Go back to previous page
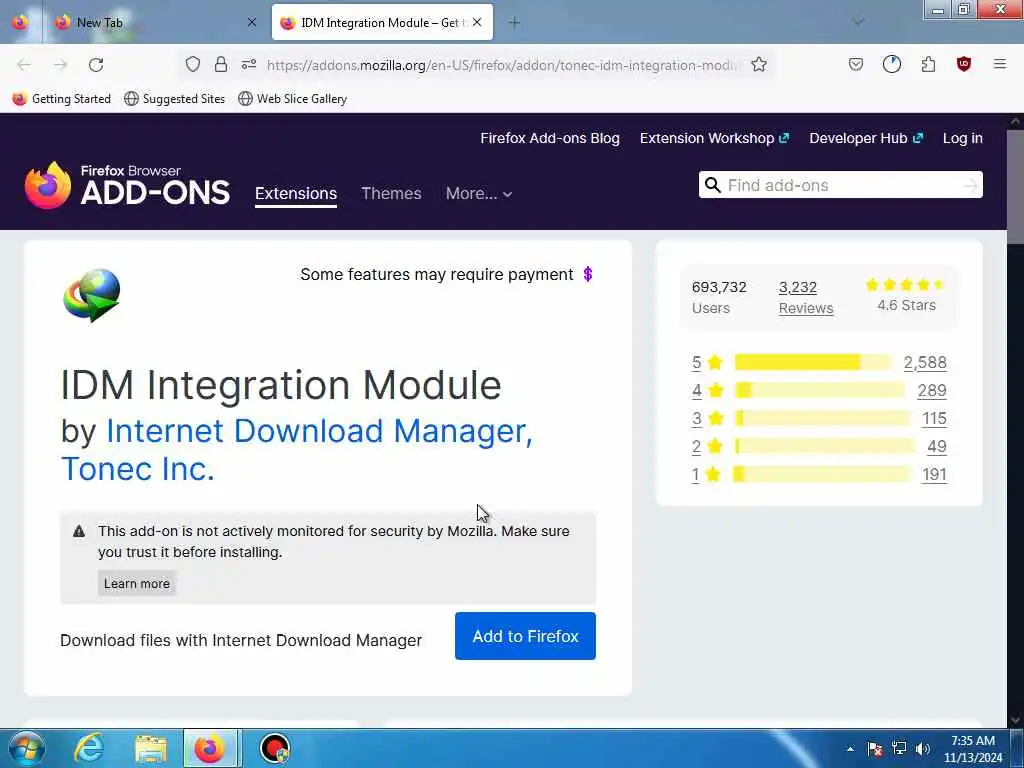1024x768 pixels. [24, 65]
